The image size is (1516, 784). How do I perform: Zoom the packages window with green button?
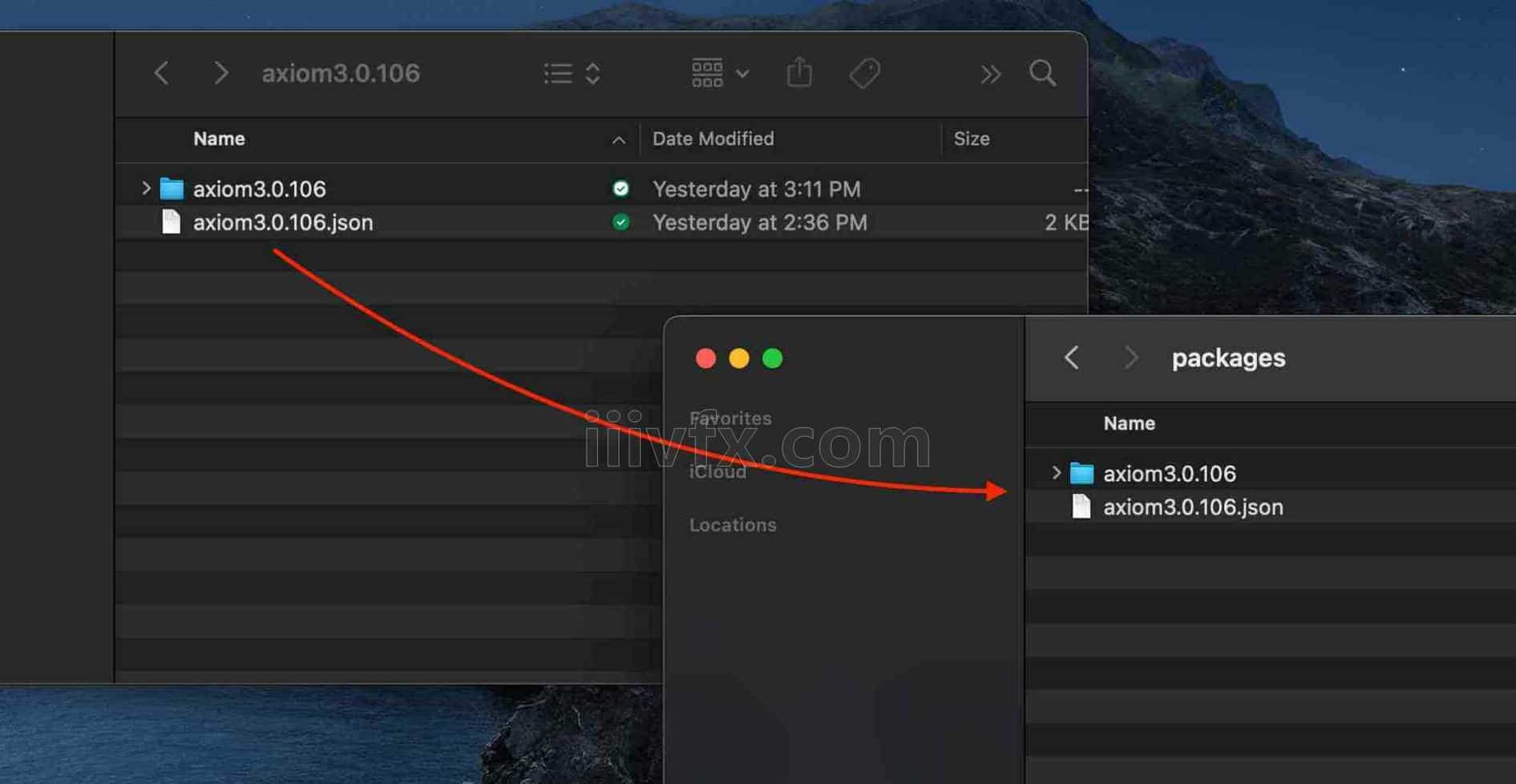point(773,358)
